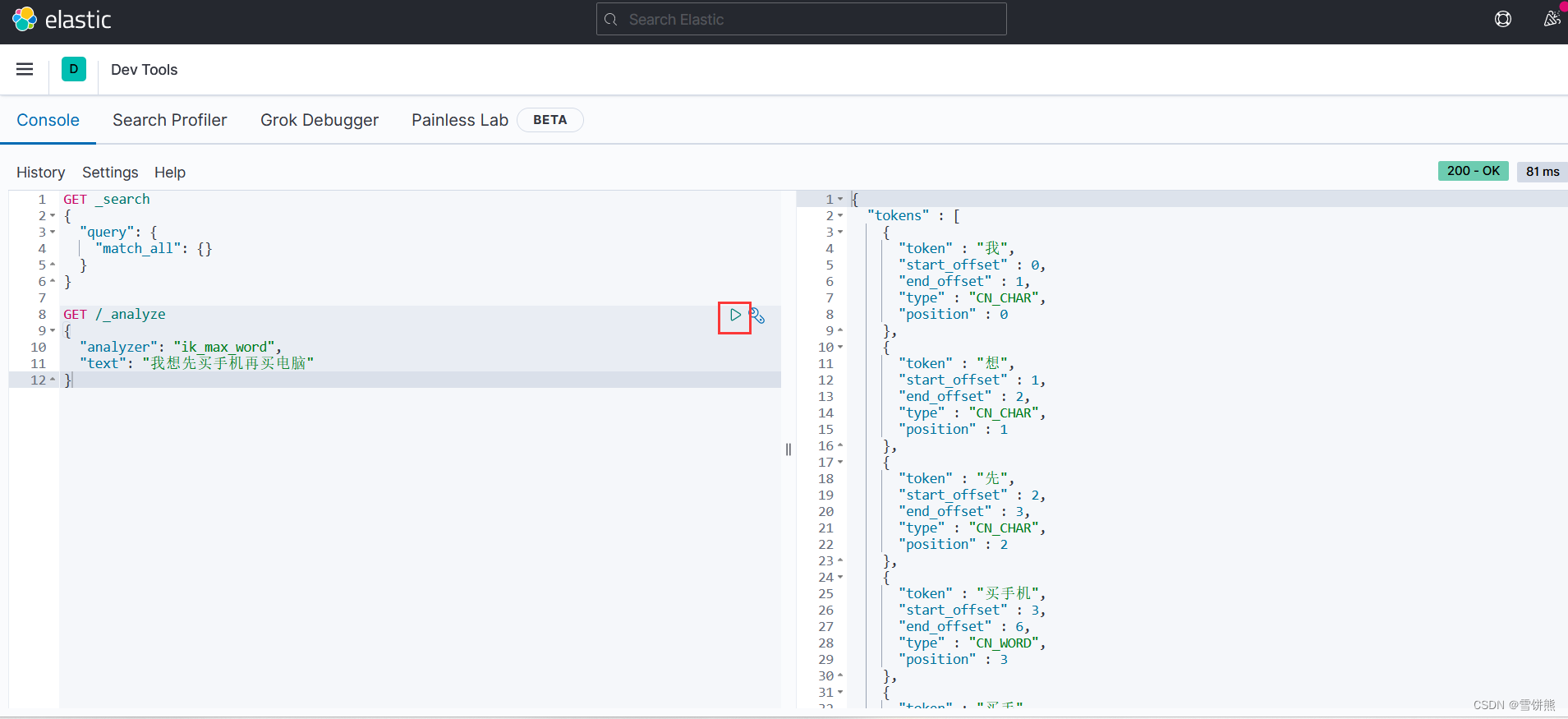Collapse the fold arrow on output line 3
Viewport: 1568px width, 719px height.
click(x=840, y=233)
